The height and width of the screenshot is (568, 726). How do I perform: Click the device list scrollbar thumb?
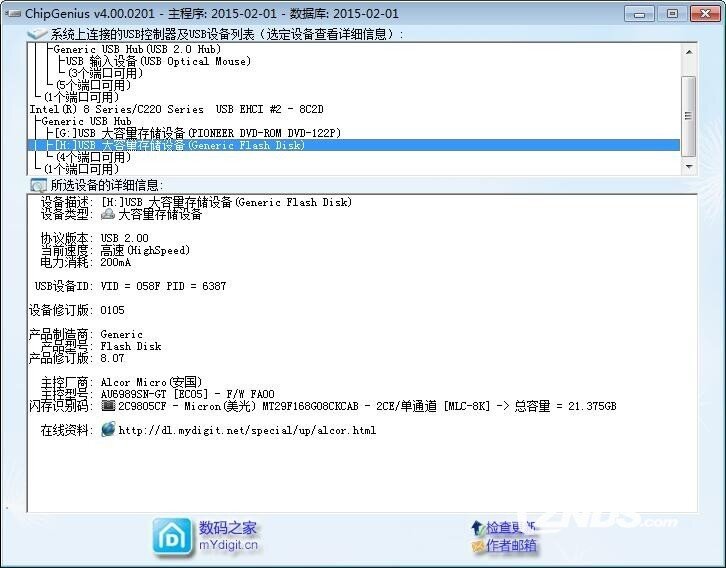pos(689,116)
